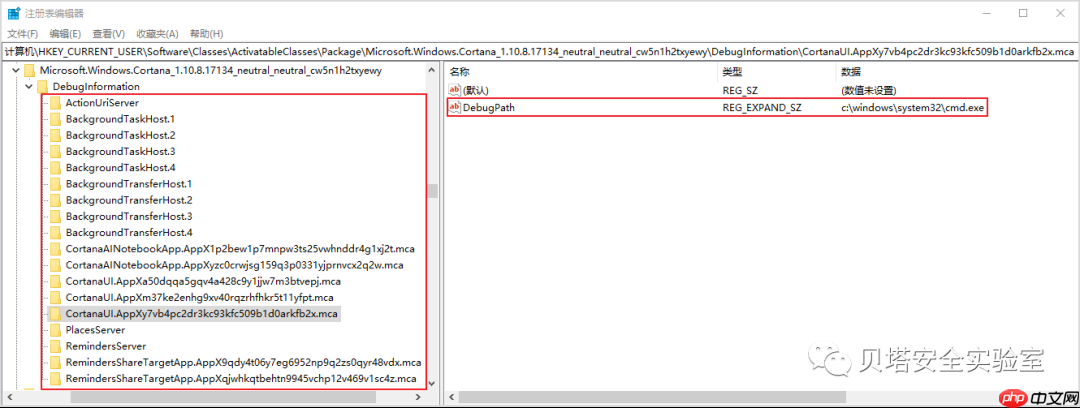Image resolution: width=1080 pixels, height=408 pixels.
Task: Open the 帮助(H) menu
Action: [207, 34]
